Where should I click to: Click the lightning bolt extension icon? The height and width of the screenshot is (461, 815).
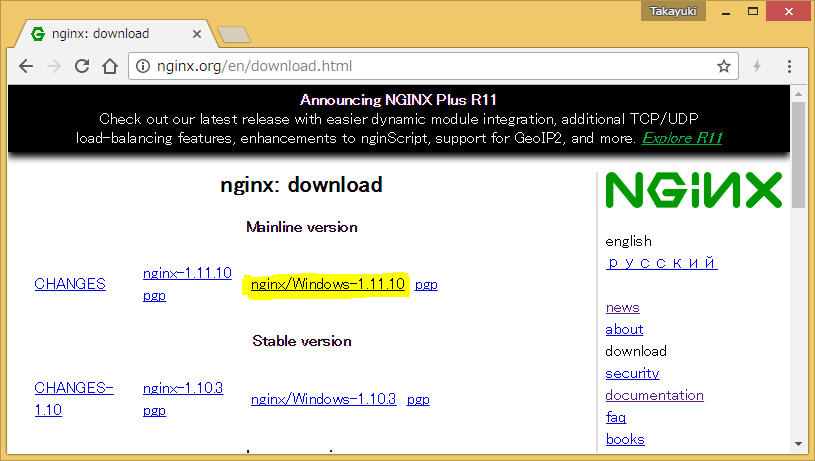[x=757, y=66]
